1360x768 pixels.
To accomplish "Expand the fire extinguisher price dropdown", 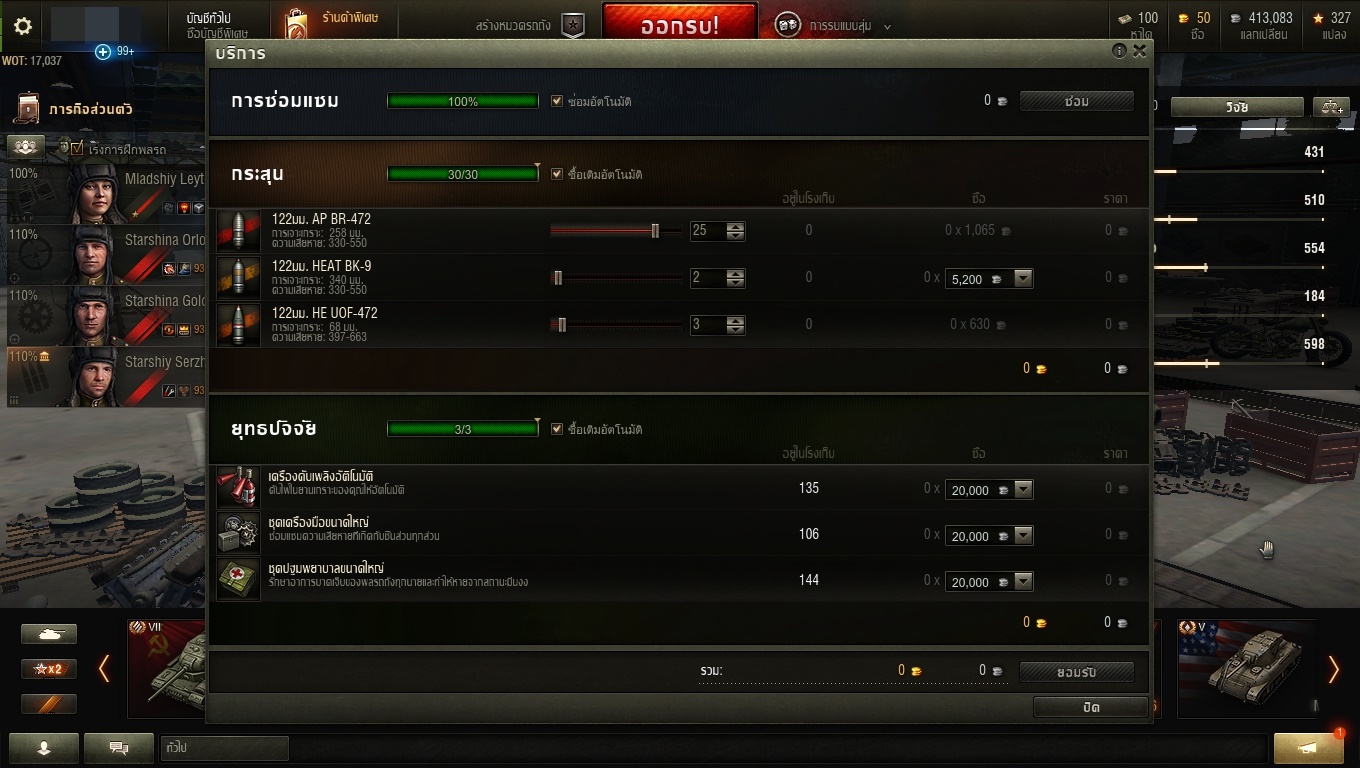I will click(x=1023, y=490).
